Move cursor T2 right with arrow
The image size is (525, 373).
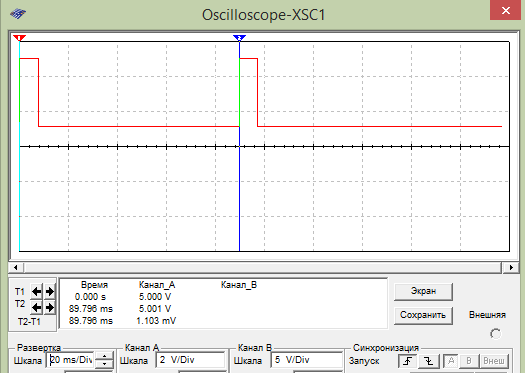[50, 307]
